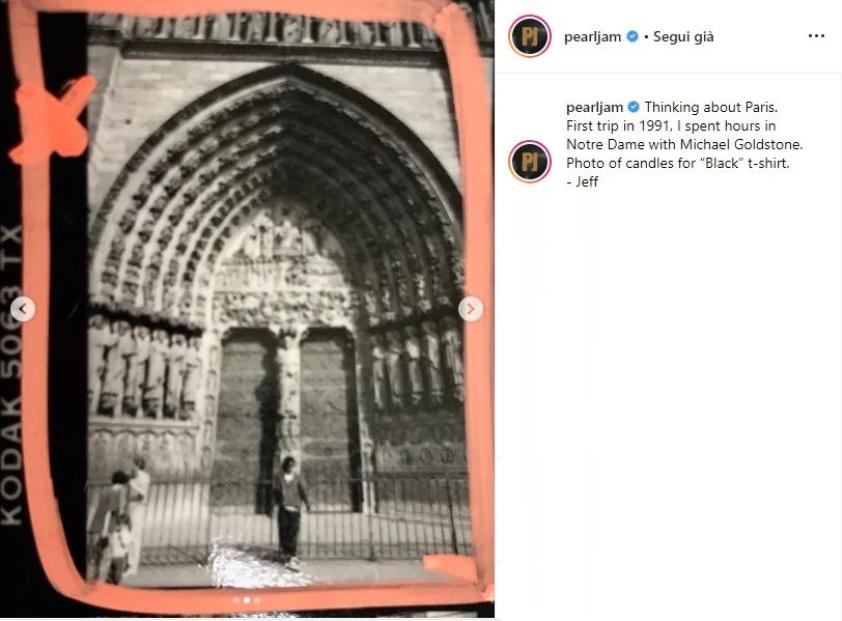
Task: Click the orange X mark on the photo
Action: coord(52,119)
